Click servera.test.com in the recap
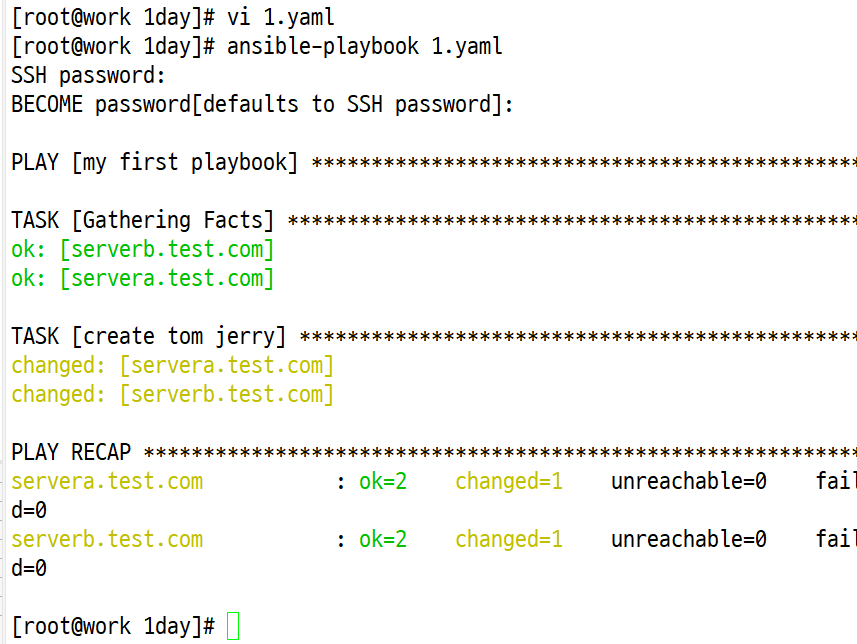Viewport: 857px width, 644px height. [107, 481]
